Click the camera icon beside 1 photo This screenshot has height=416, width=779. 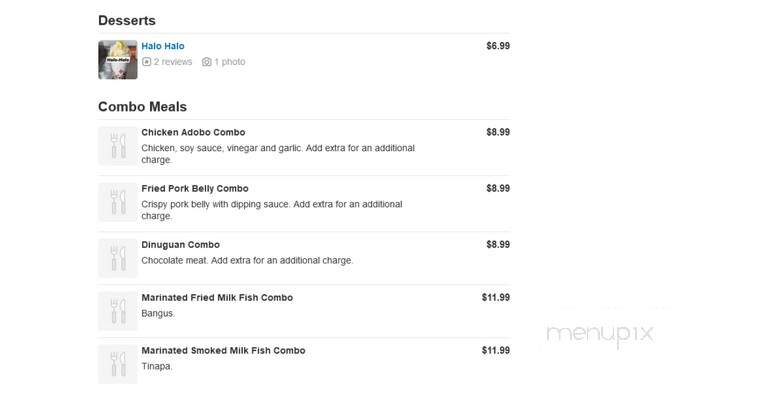206,62
